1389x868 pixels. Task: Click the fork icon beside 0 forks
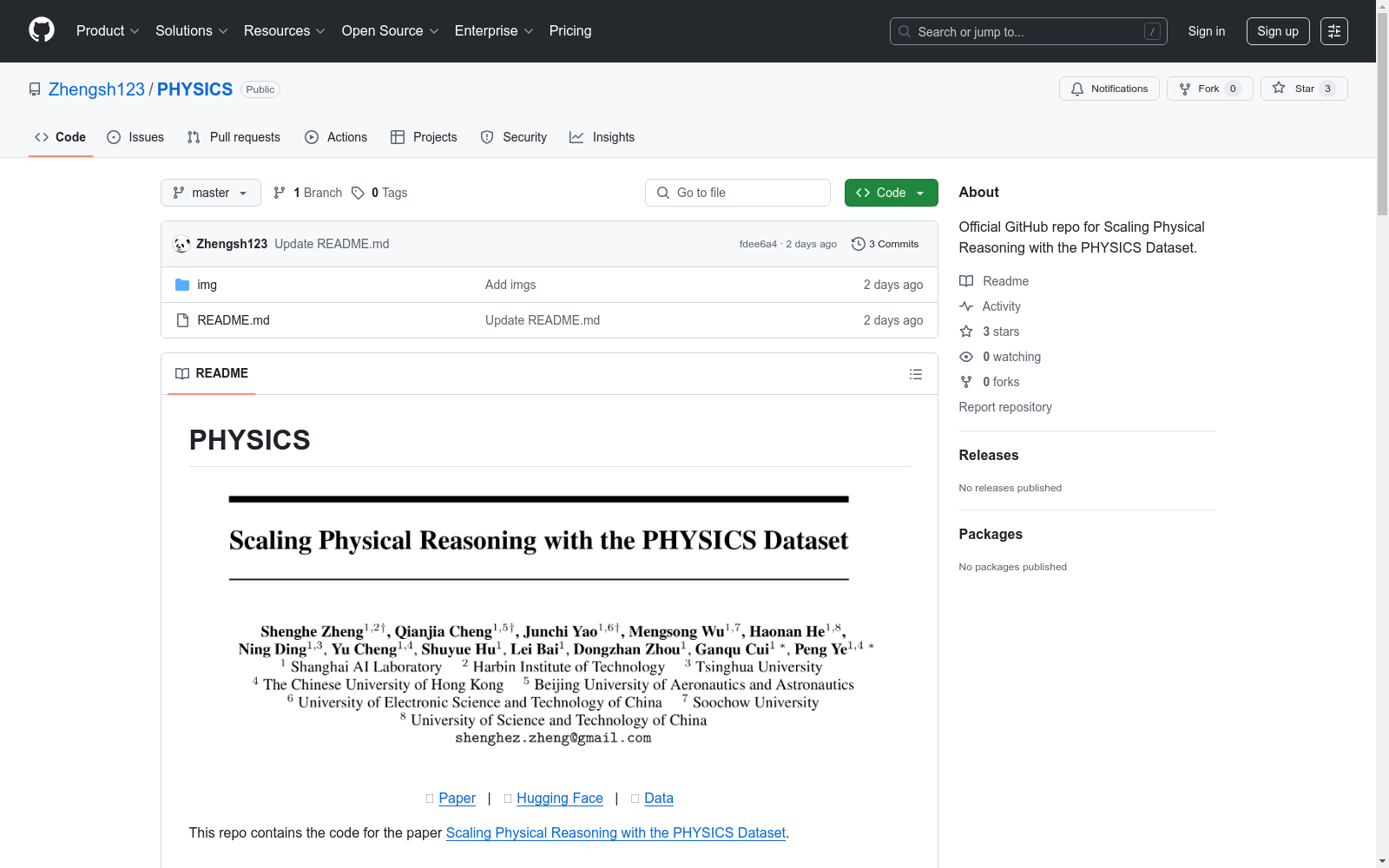coord(966,382)
